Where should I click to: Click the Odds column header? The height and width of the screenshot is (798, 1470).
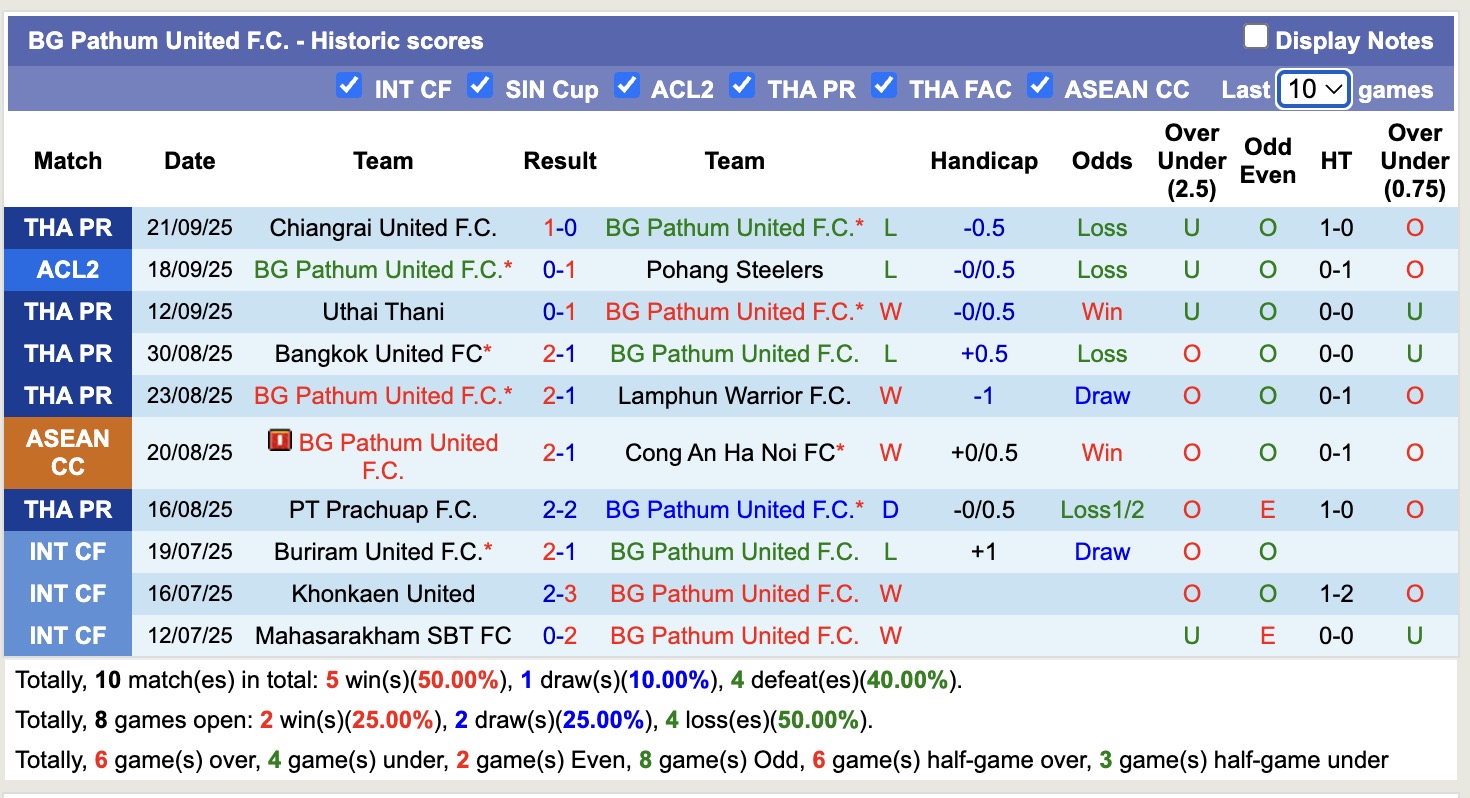(x=1101, y=160)
